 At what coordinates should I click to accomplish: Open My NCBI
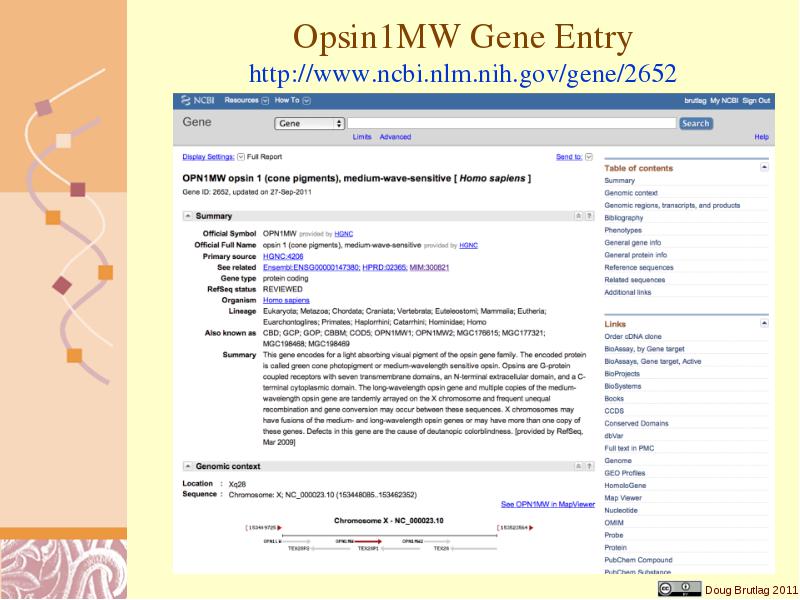click(724, 101)
